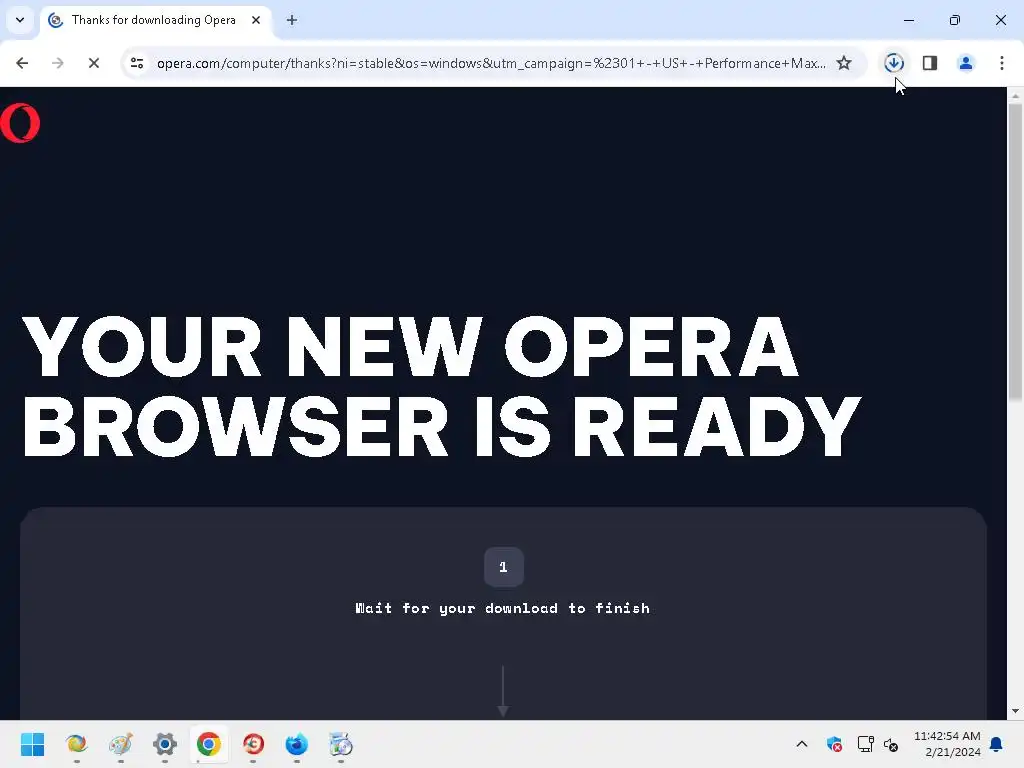The image size is (1024, 768).
Task: Open Settings gear from taskbar
Action: click(165, 744)
